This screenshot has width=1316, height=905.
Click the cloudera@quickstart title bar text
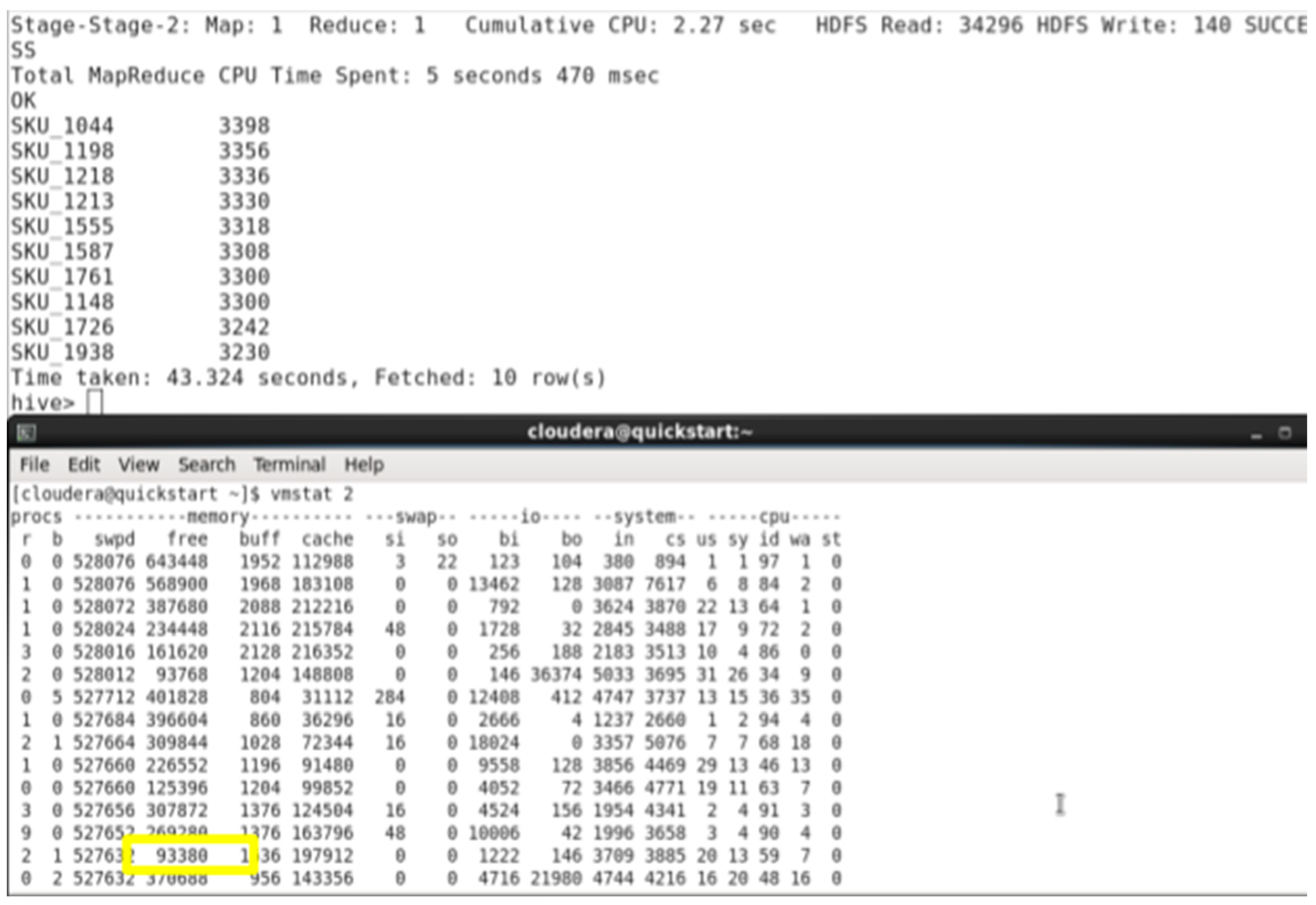click(x=639, y=432)
